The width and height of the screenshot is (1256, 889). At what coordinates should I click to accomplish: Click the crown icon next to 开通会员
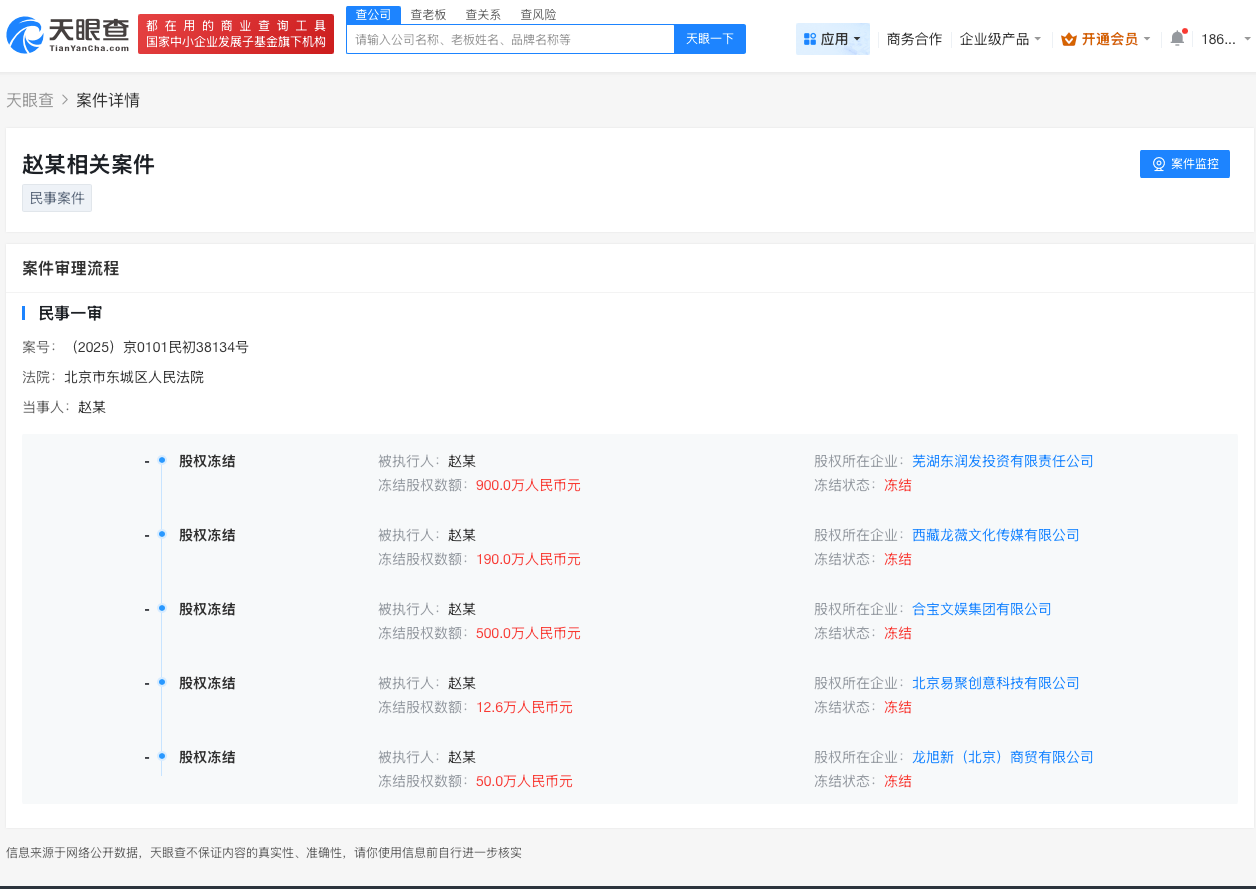point(1067,36)
